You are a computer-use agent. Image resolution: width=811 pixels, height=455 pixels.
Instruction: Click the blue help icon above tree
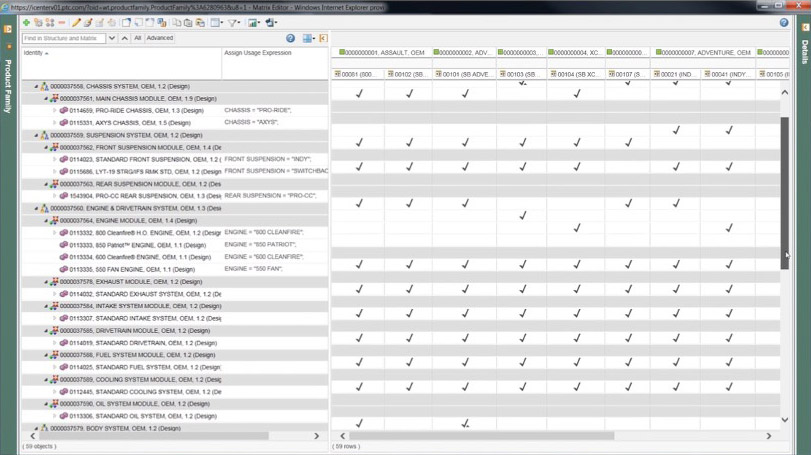[290, 38]
